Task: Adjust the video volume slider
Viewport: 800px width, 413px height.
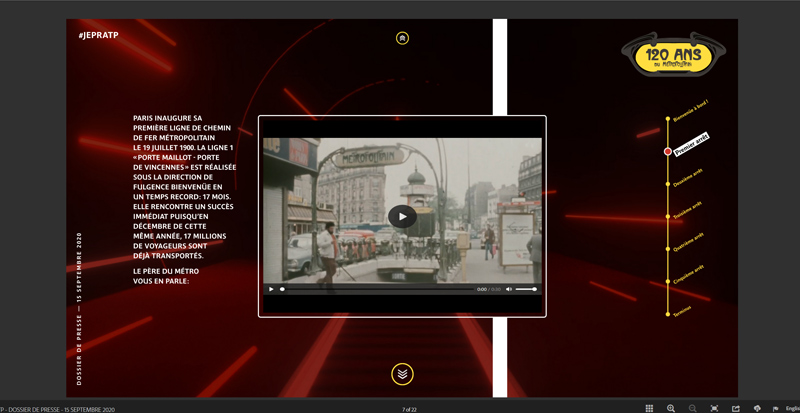Action: (527, 289)
